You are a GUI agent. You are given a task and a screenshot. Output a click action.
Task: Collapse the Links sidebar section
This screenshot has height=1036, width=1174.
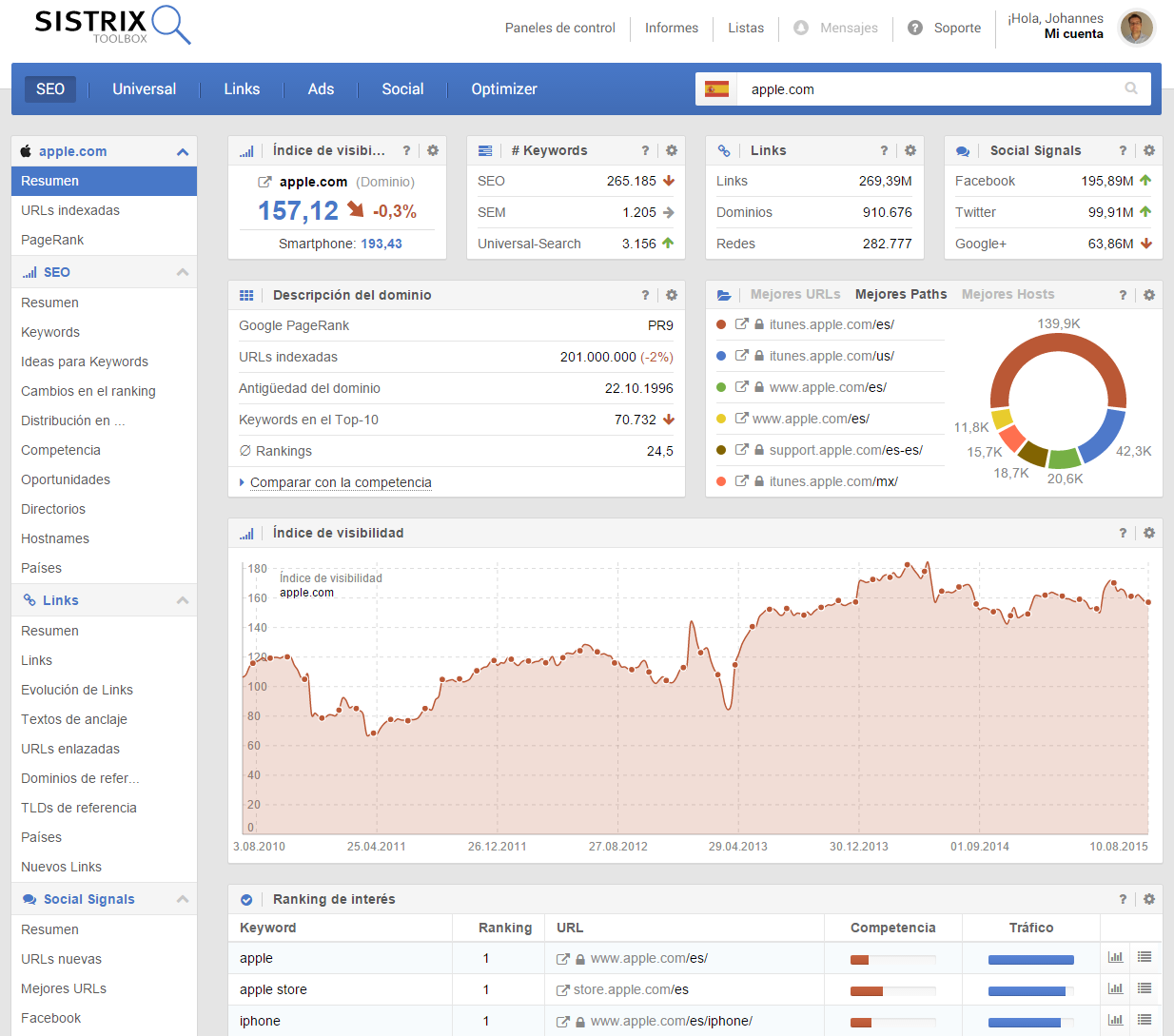183,601
